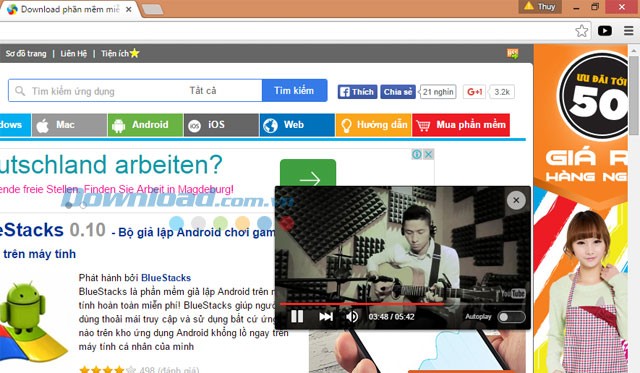
Task: Click the shopping cart icon
Action: [x=423, y=126]
